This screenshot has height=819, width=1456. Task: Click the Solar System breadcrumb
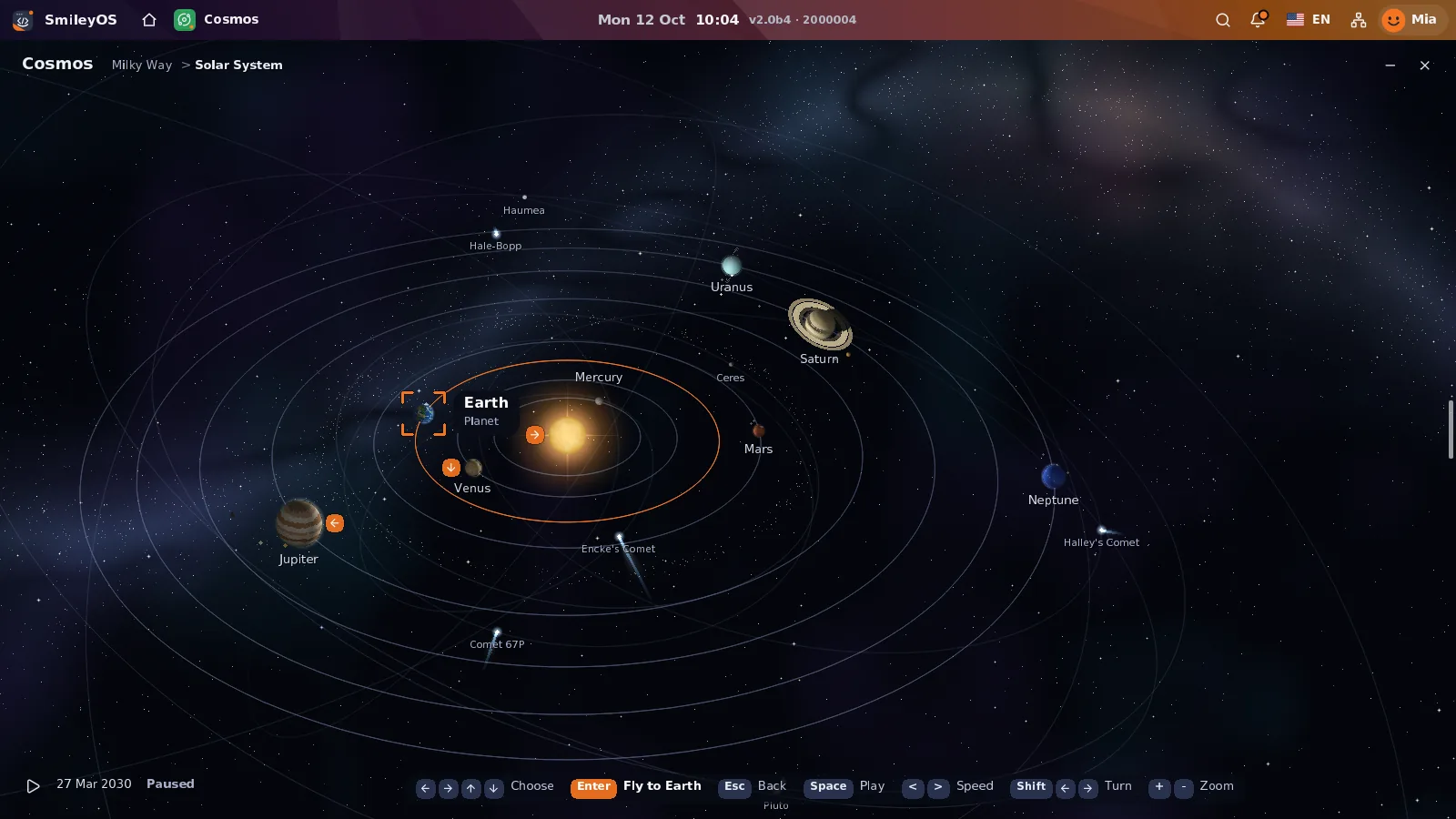point(238,65)
